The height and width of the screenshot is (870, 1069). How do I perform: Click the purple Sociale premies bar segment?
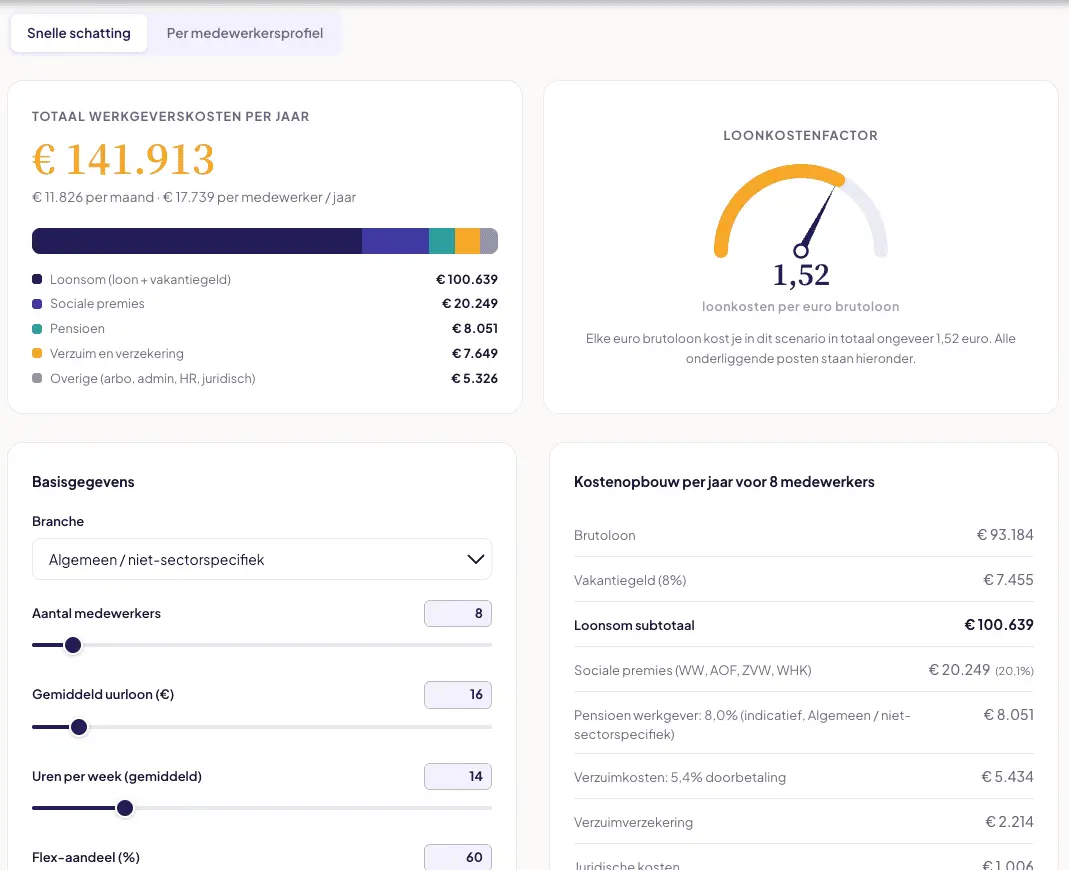395,241
